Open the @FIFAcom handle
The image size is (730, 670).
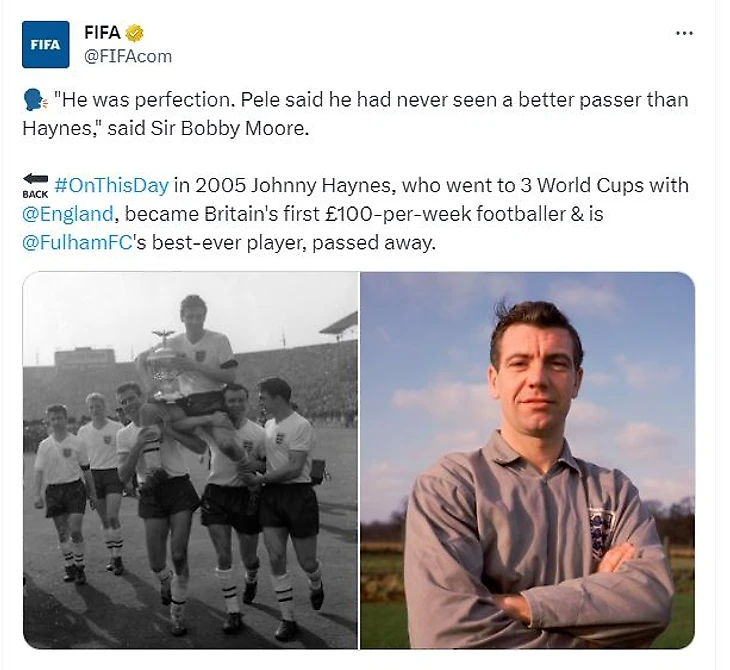126,56
